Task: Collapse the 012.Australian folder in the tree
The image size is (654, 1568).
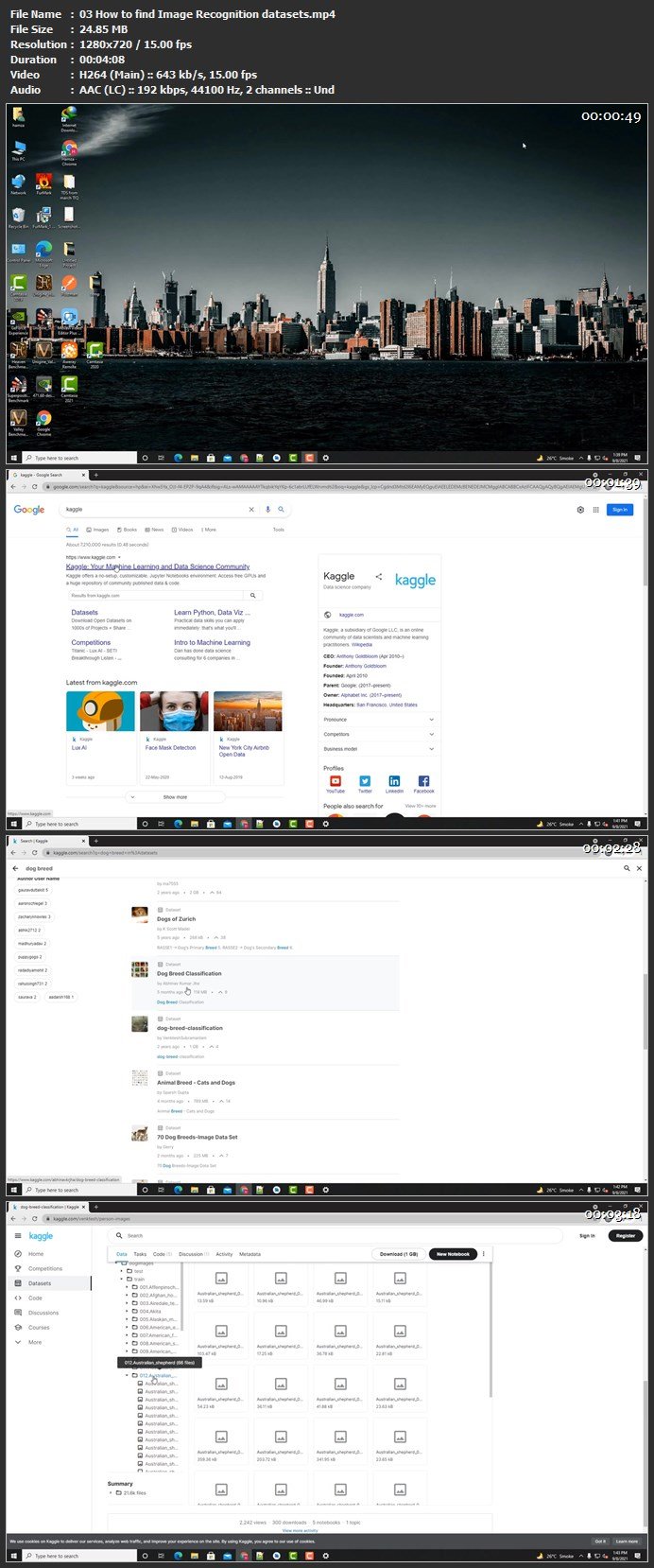Action: (x=128, y=1375)
